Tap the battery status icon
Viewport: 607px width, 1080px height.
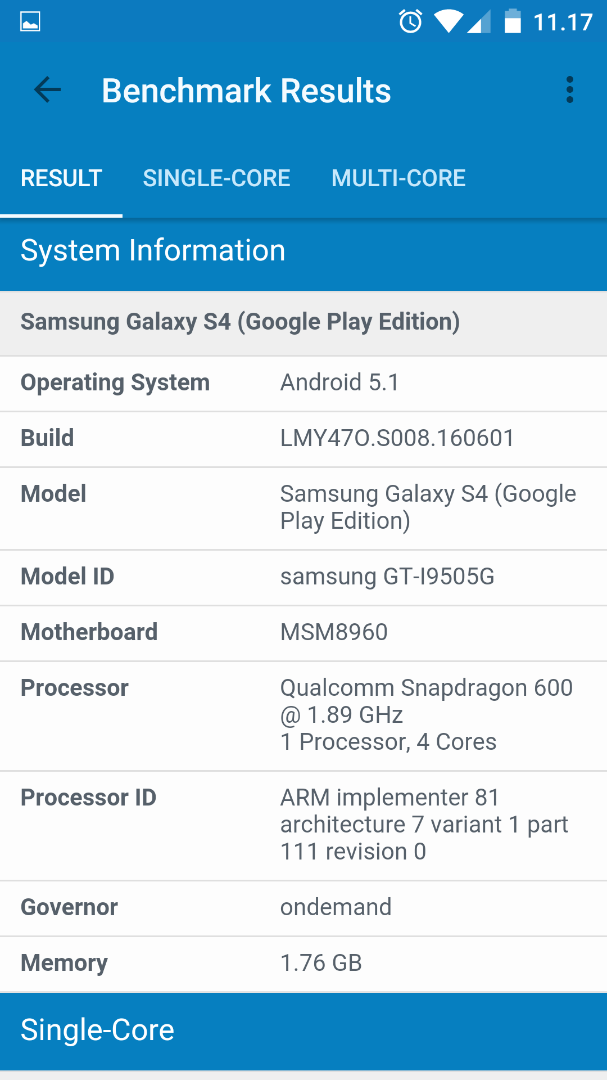tap(512, 22)
